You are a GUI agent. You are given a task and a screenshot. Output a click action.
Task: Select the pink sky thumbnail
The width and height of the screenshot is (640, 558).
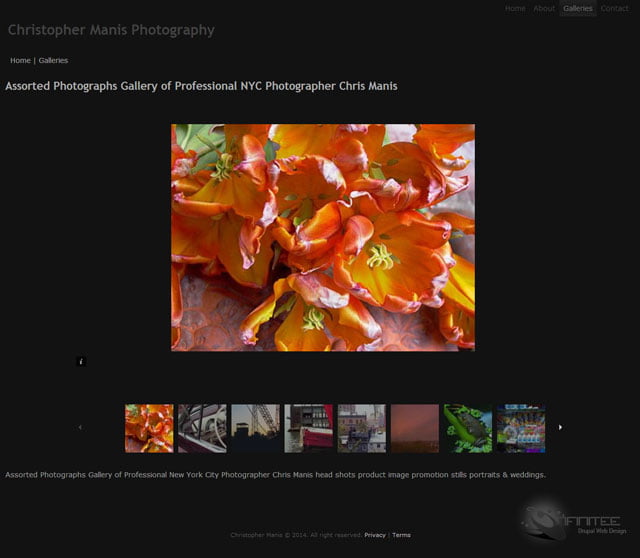click(415, 428)
